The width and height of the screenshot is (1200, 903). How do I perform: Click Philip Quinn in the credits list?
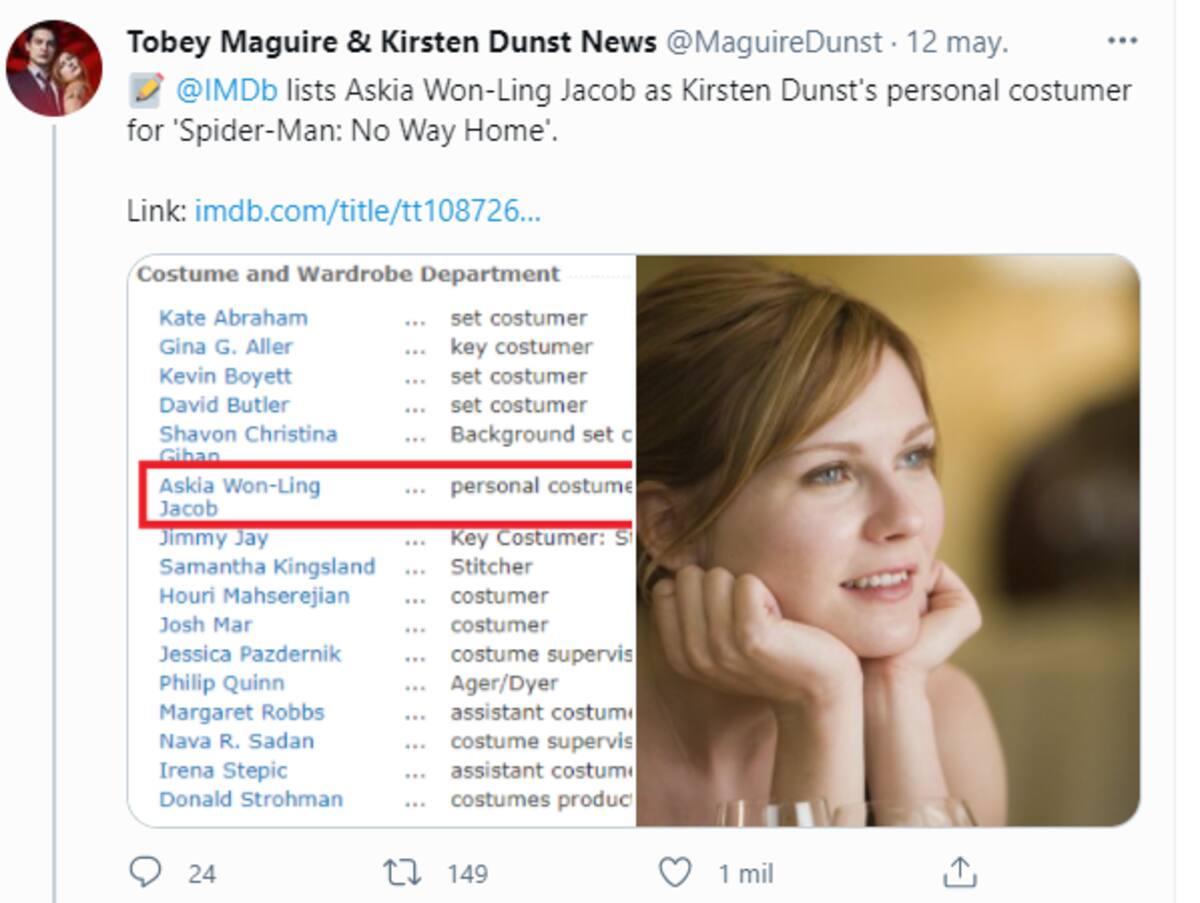[221, 683]
